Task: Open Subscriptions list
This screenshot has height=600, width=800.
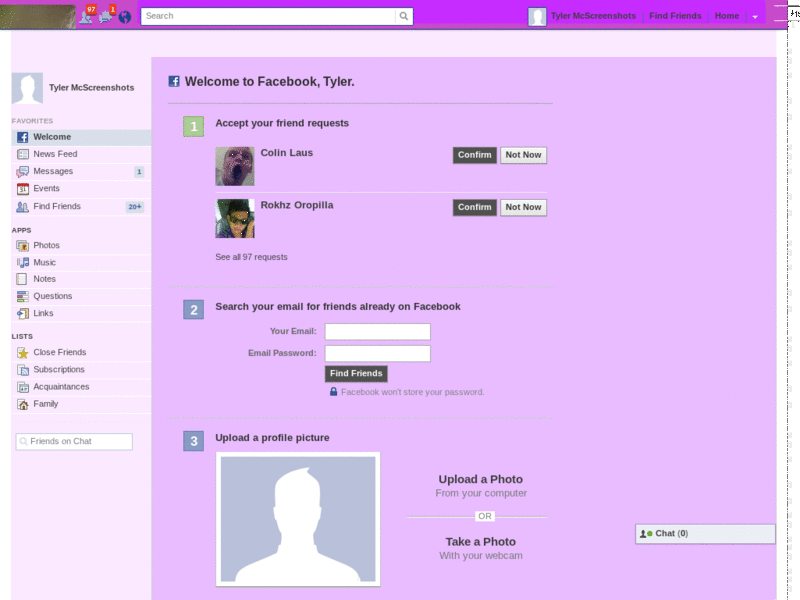Action: pos(81,369)
